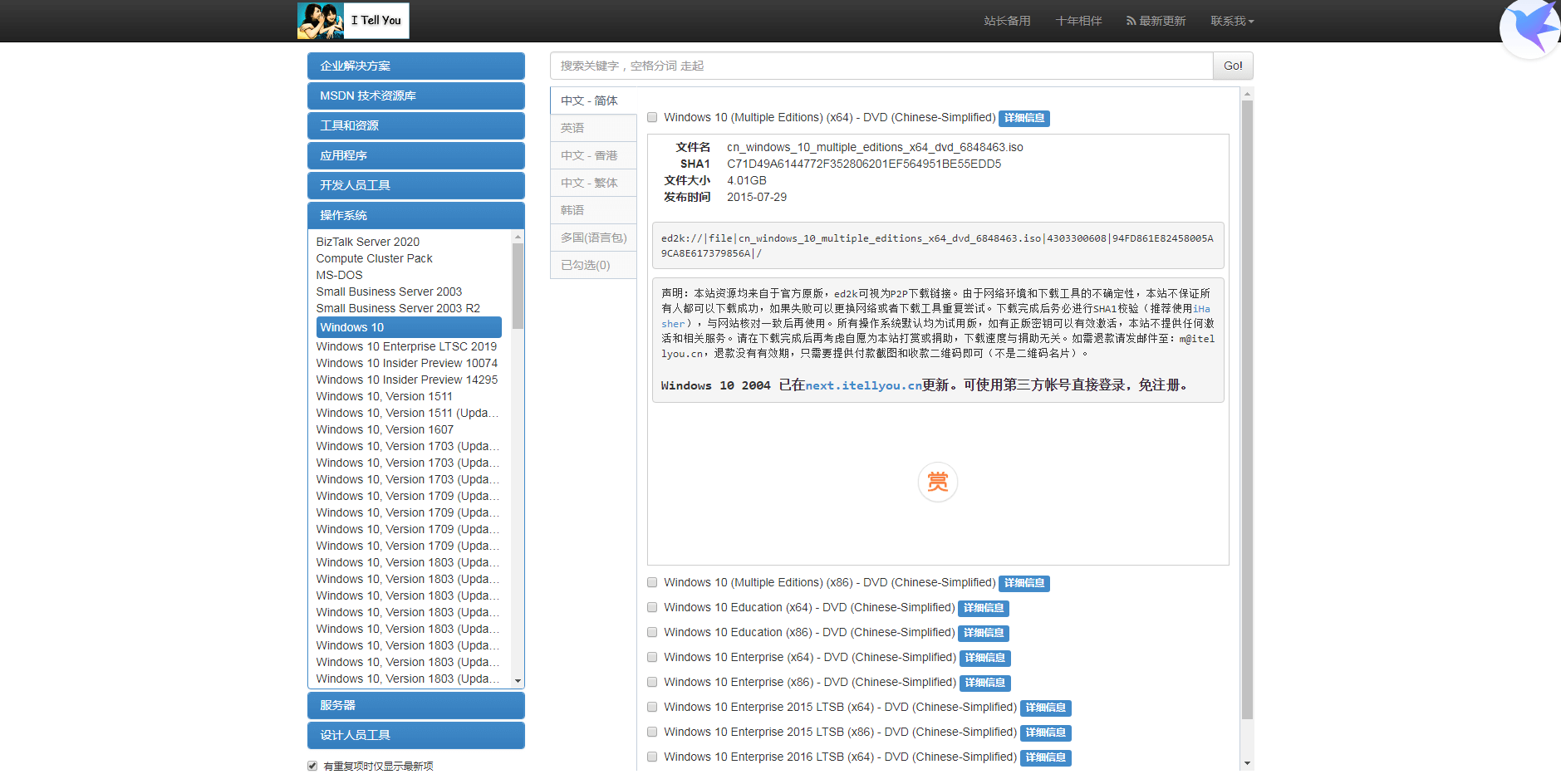The width and height of the screenshot is (1561, 784).
Task: Check Enterprise 2016 LTSB x64 checkbox
Action: click(x=652, y=757)
